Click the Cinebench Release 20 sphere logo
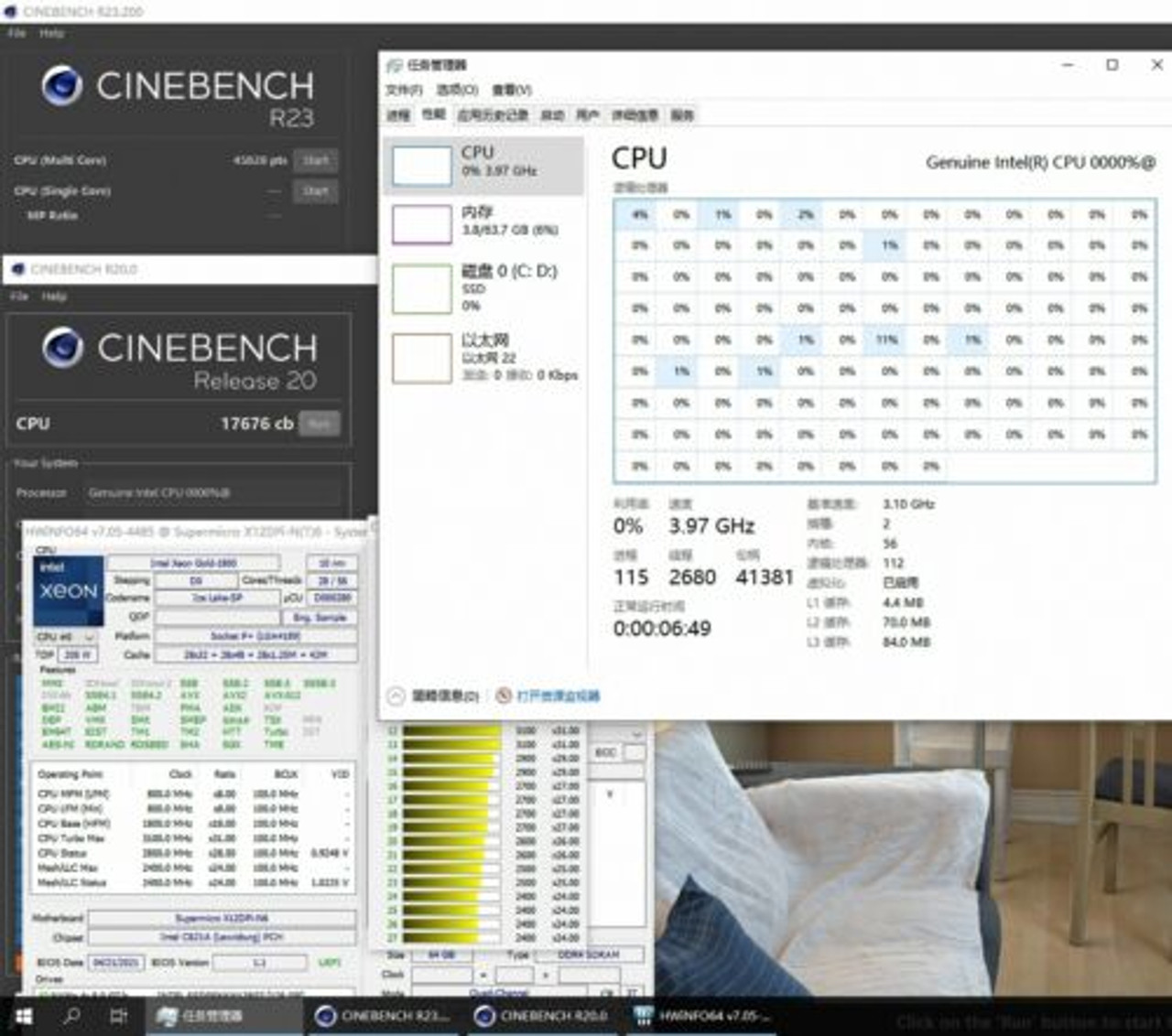1172x1036 pixels. (62, 347)
